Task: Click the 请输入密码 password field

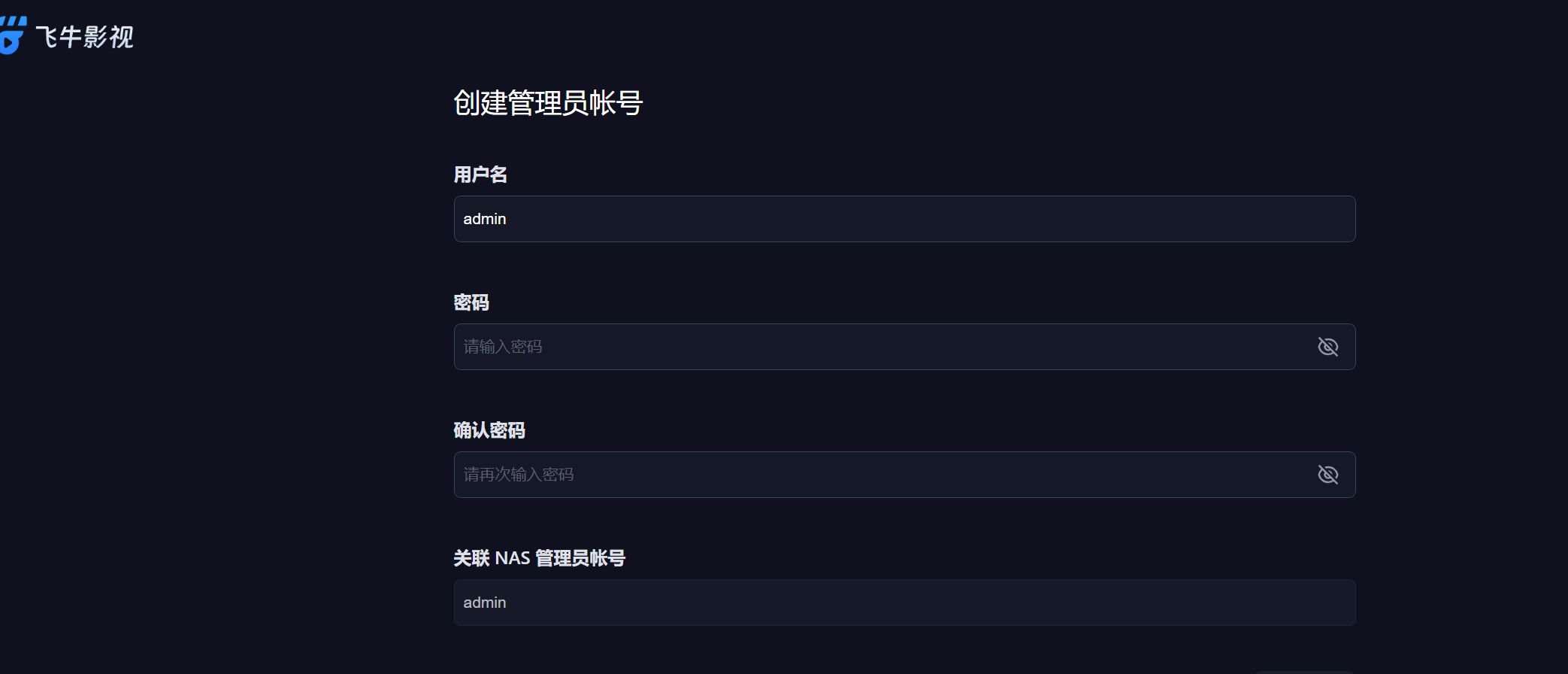Action: tap(904, 347)
